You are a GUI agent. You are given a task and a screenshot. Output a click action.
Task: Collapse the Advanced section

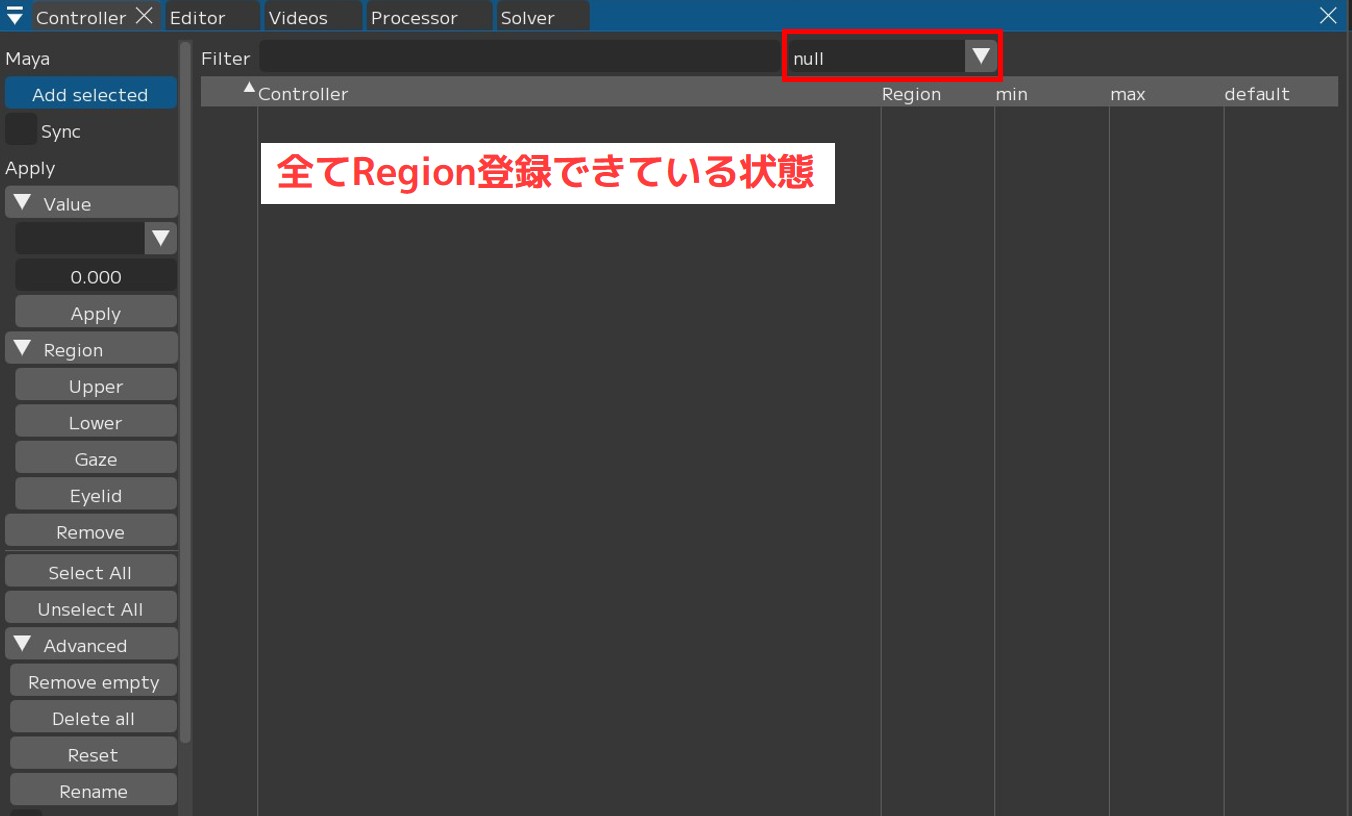23,645
